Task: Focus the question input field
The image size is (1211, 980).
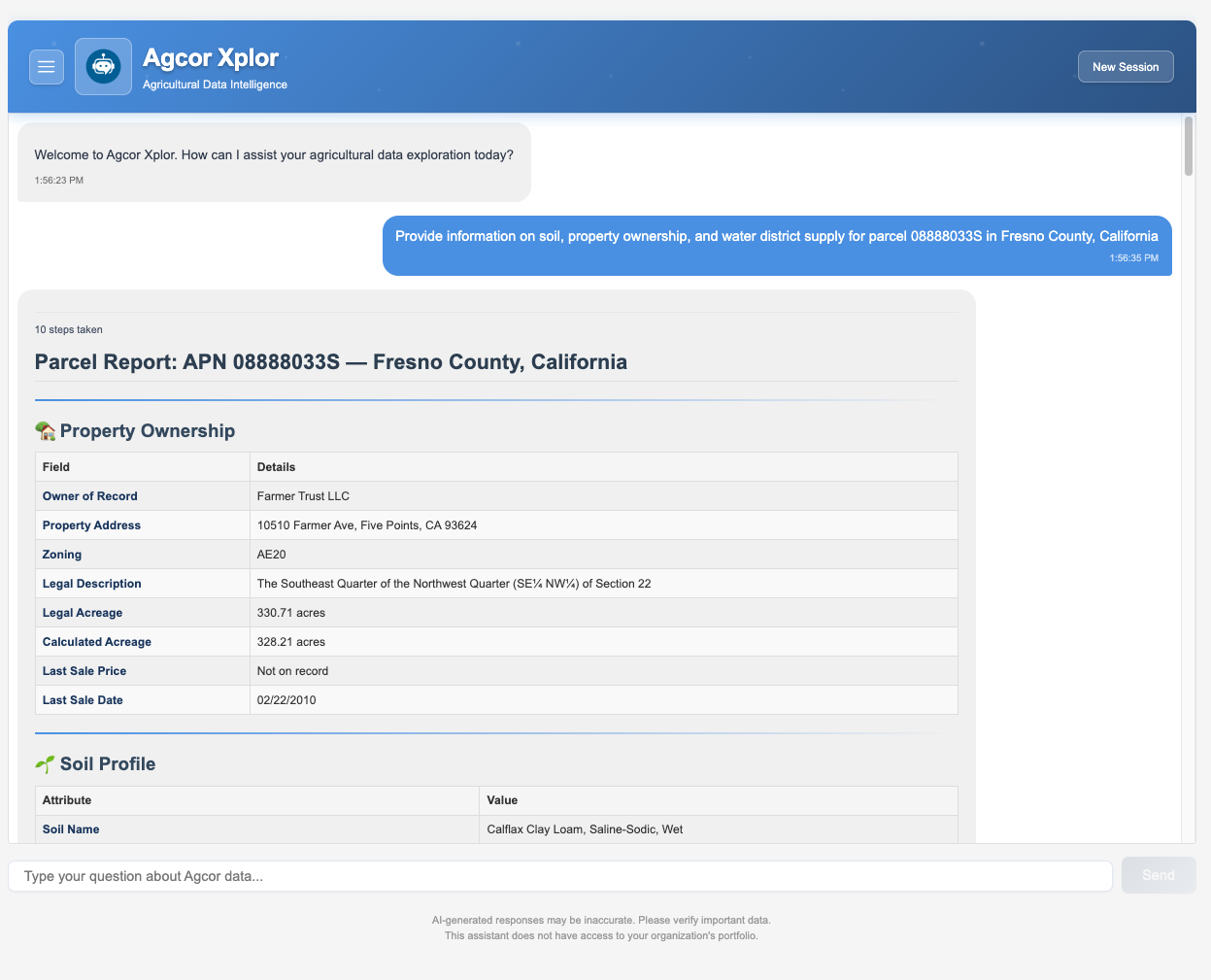Action: (560, 876)
